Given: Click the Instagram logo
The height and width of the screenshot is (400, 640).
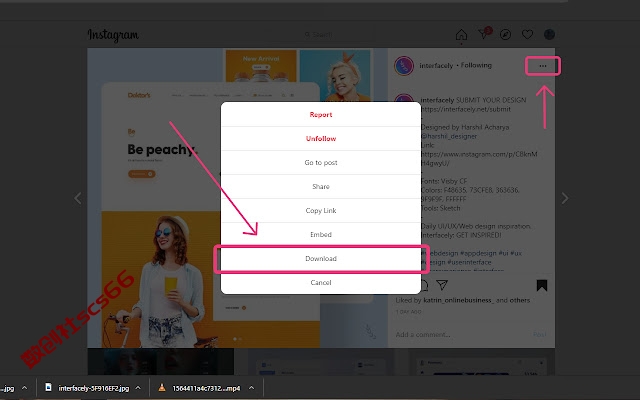Looking at the screenshot, I should pyautogui.click(x=113, y=35).
